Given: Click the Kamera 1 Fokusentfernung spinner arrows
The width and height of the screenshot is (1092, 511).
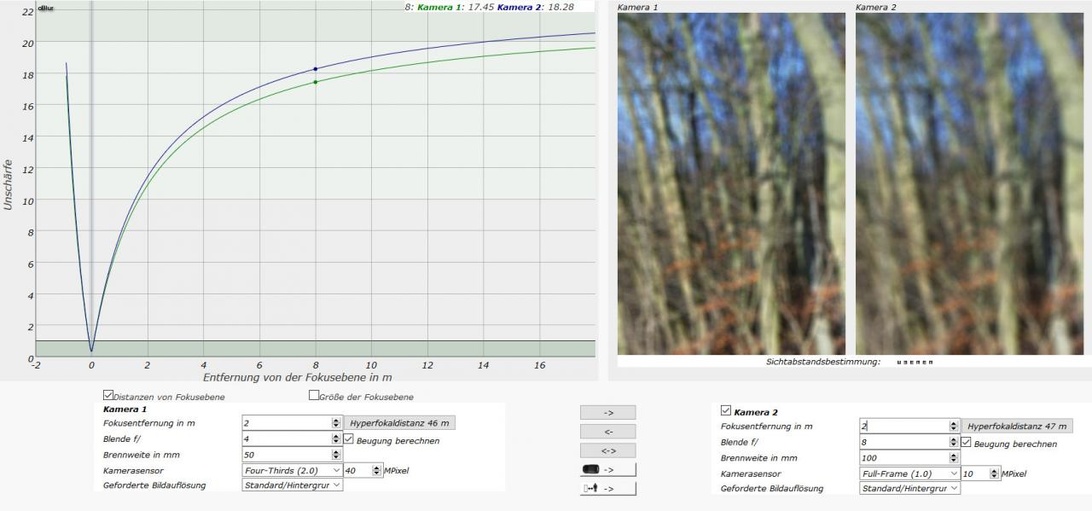Looking at the screenshot, I should [x=336, y=424].
